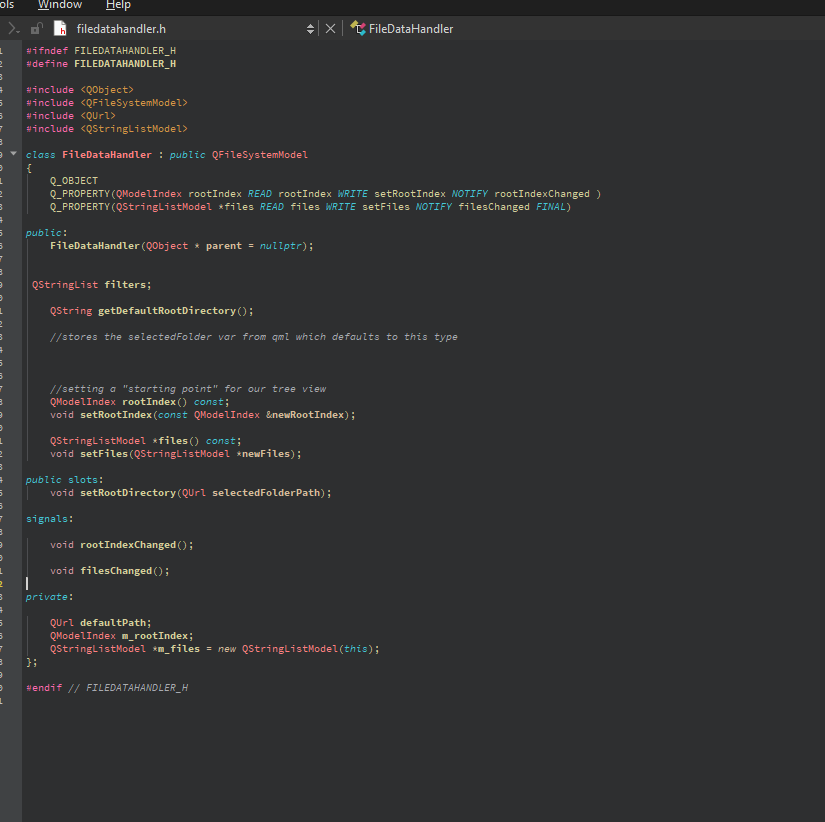Click the 'void setFiles' declaration line
The height and width of the screenshot is (822, 825).
(176, 454)
